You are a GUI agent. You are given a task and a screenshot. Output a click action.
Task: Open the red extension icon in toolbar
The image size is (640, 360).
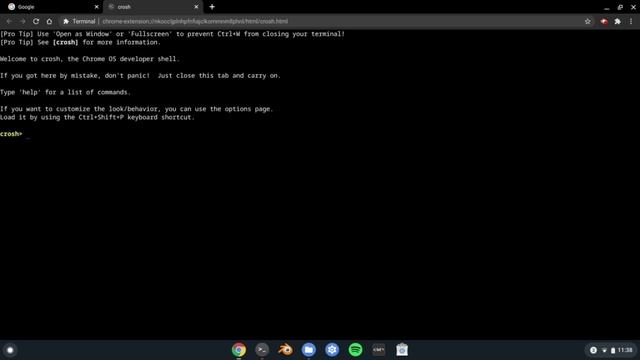click(604, 21)
